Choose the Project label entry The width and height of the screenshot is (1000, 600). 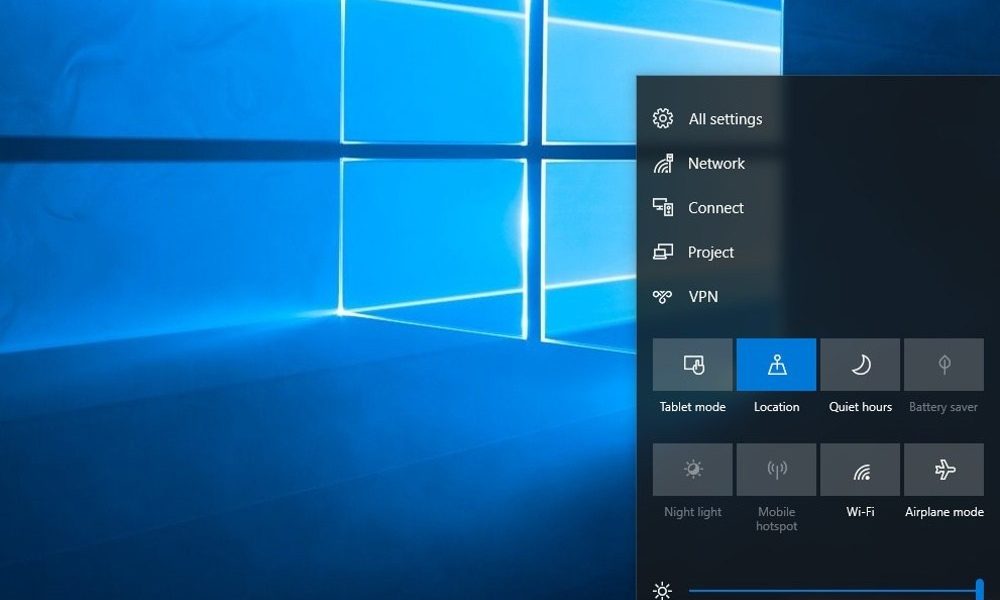click(x=710, y=252)
